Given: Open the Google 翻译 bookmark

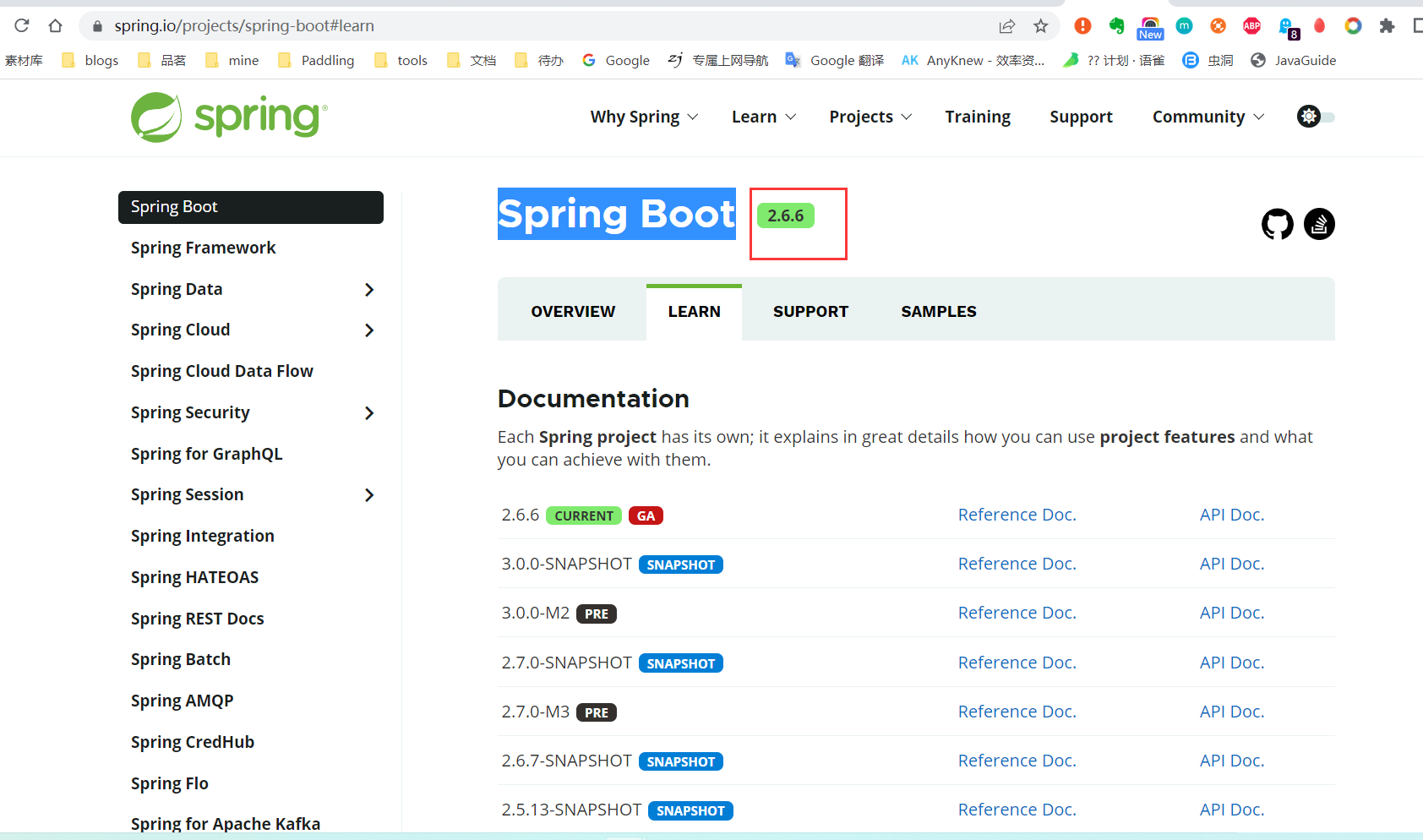Looking at the screenshot, I should 835,60.
